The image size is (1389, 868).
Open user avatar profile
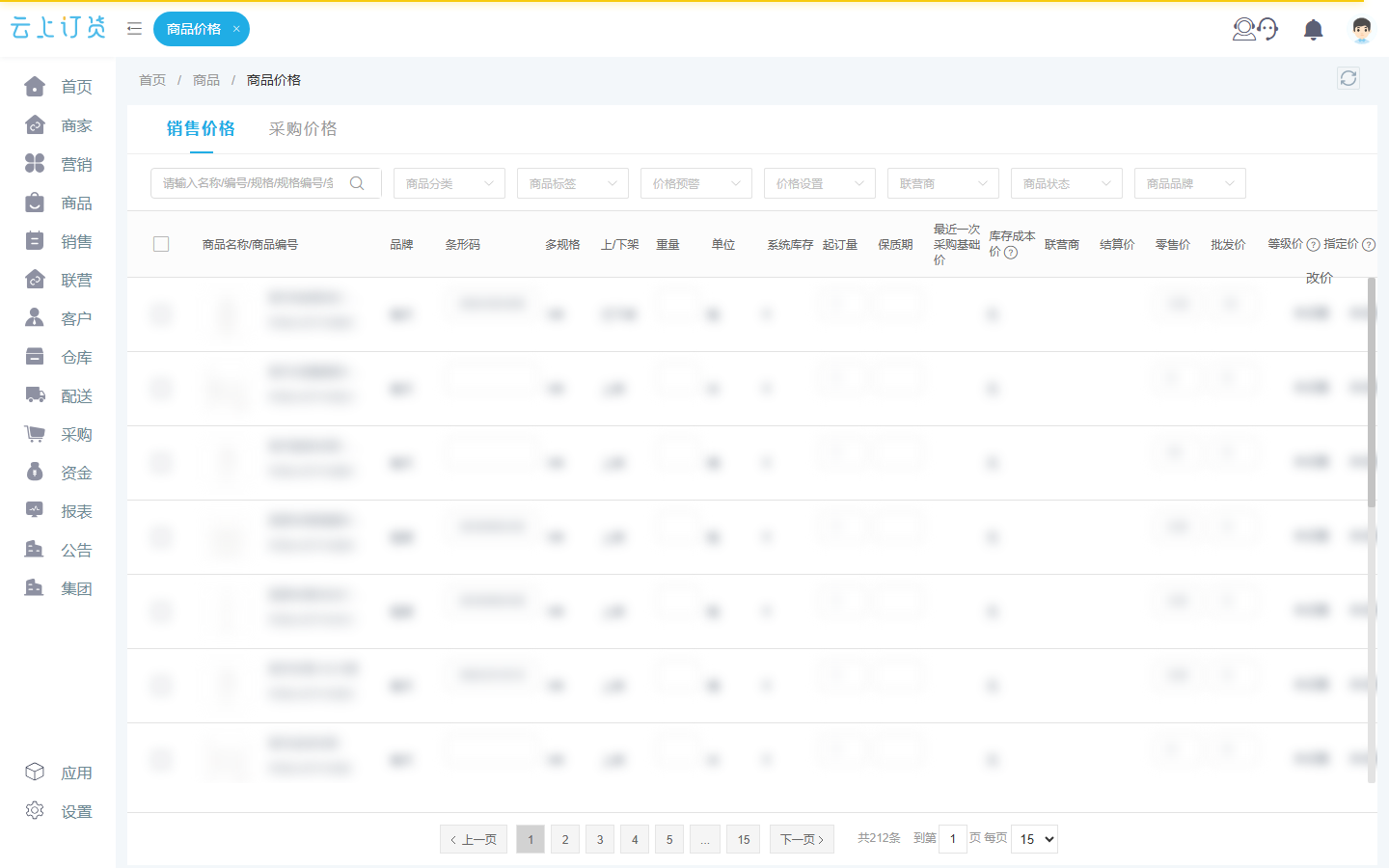(x=1362, y=30)
